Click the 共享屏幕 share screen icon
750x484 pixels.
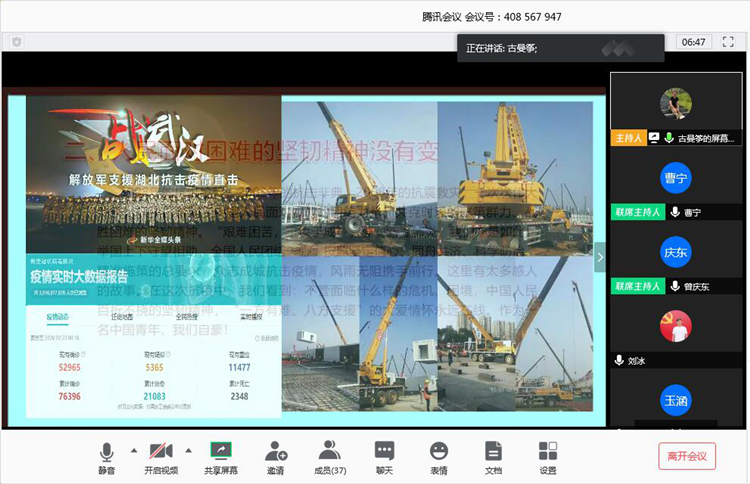point(220,456)
